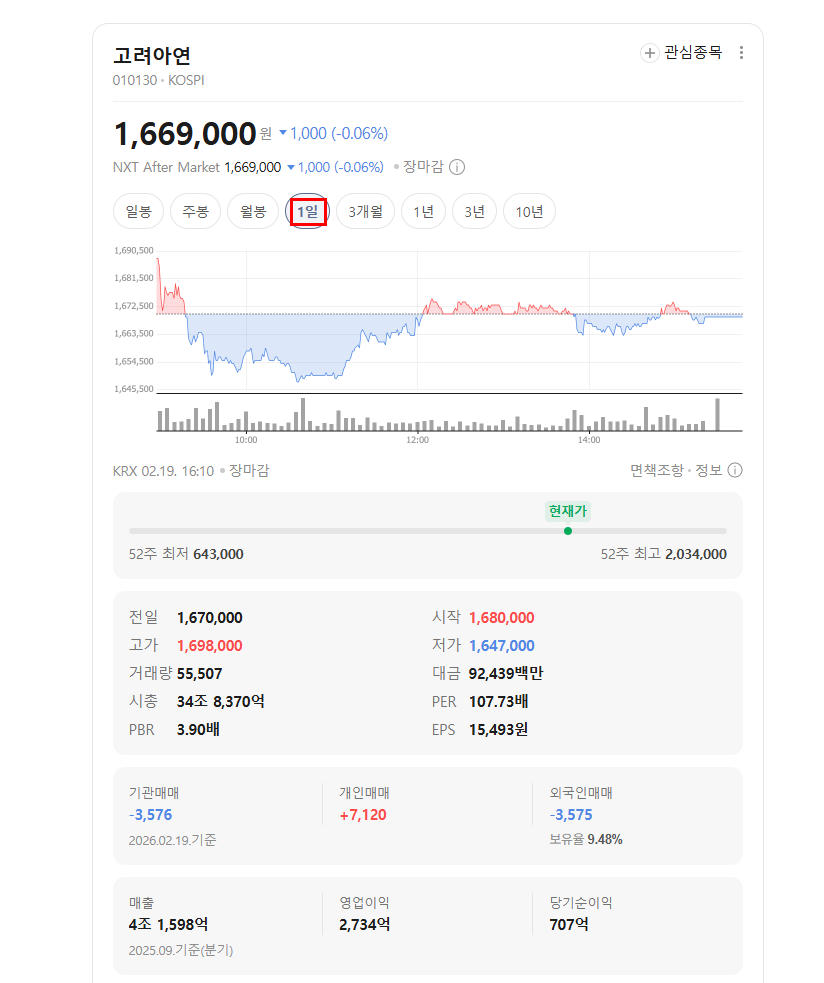Click PBR value 3.90배
The image size is (824, 983).
pos(198,730)
